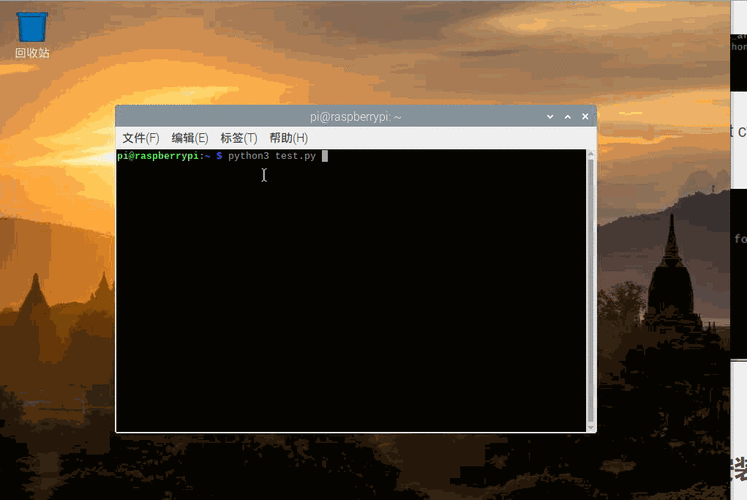Click the terminal vertical scrollbar track
Image resolution: width=747 pixels, height=500 pixels.
[591, 290]
